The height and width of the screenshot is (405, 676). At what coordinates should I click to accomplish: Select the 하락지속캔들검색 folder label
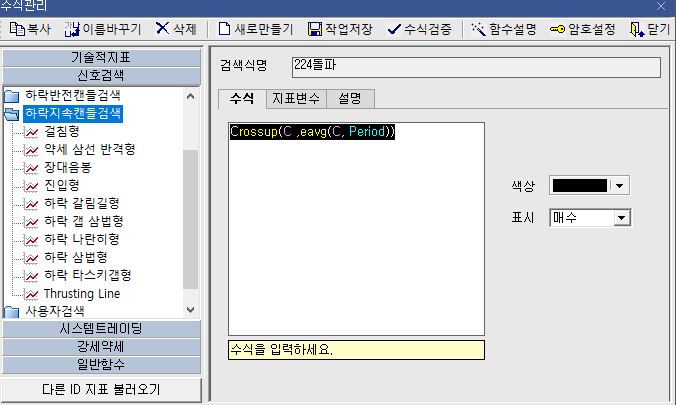tap(73, 113)
